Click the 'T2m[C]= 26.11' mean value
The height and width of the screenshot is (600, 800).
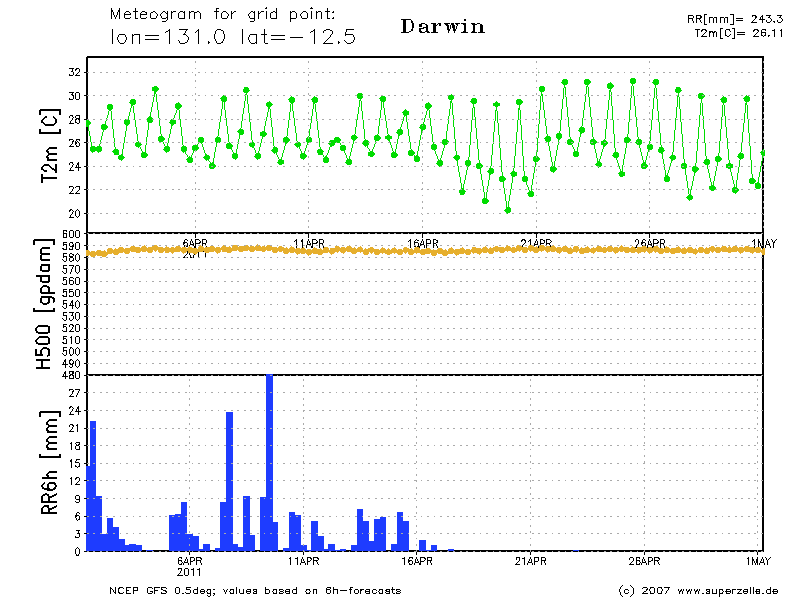click(x=738, y=33)
